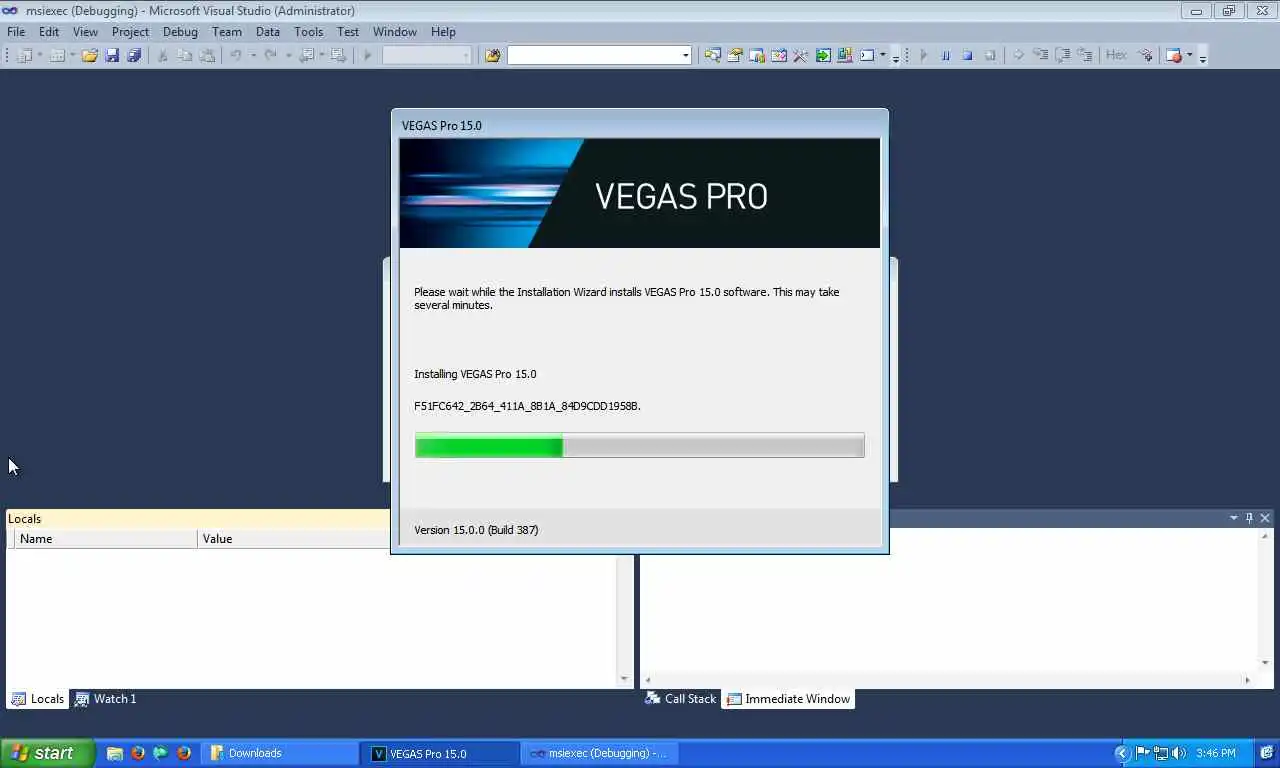Click the Cut scissors icon
The width and height of the screenshot is (1280, 768).
(x=162, y=55)
